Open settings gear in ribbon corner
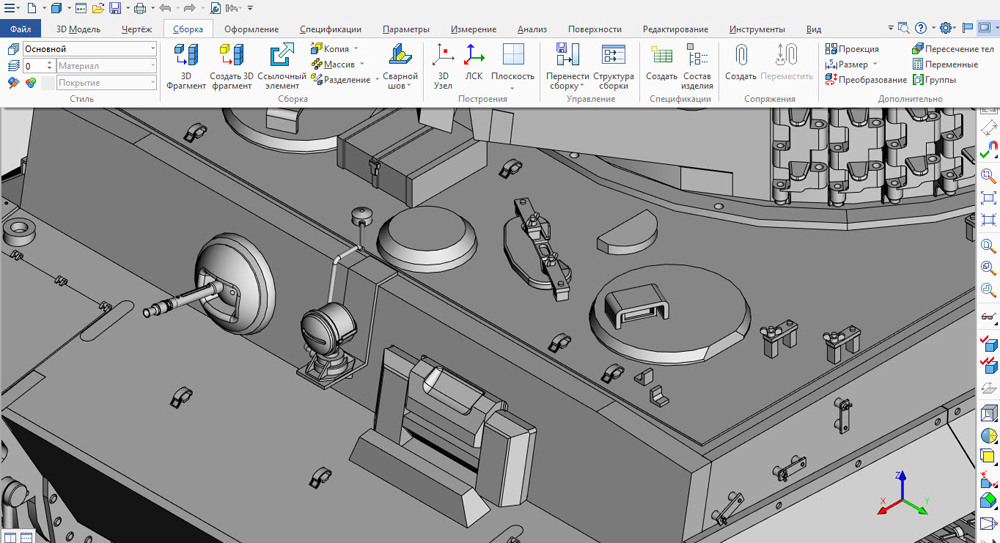 point(946,27)
